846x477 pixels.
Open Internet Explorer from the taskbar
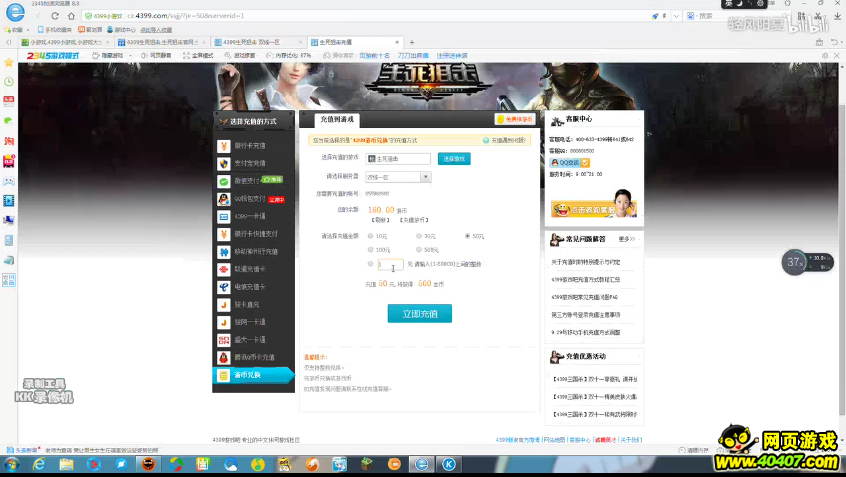[39, 464]
